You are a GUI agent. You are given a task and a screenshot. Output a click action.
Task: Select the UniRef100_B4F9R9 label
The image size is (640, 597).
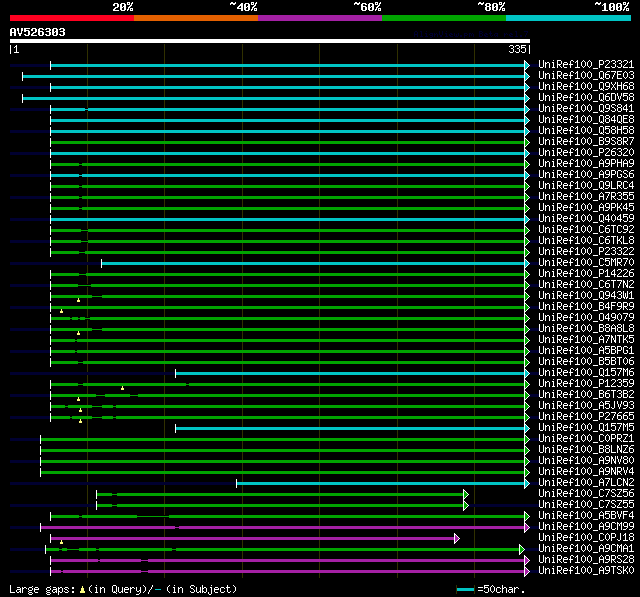click(x=586, y=307)
